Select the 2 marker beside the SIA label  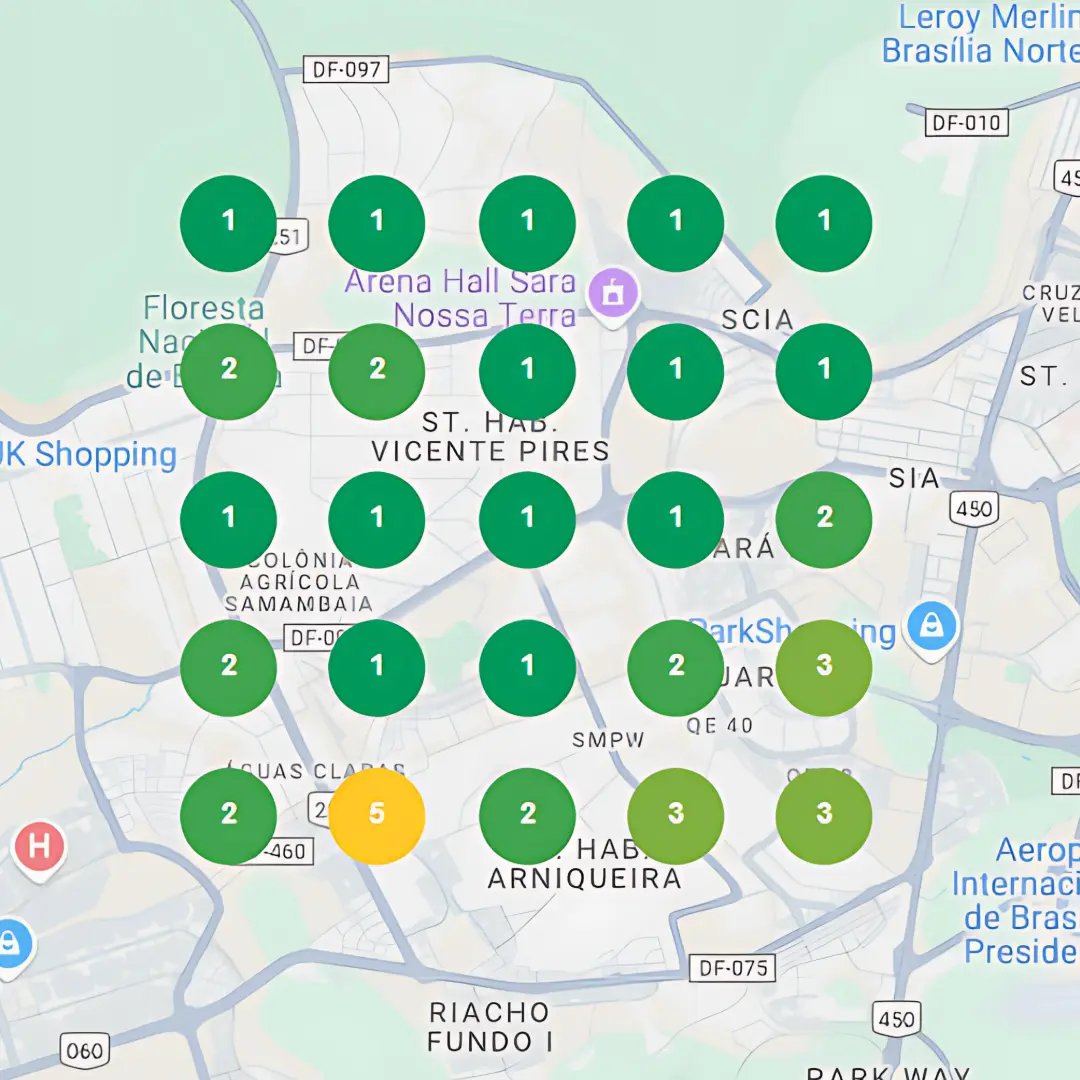(824, 519)
